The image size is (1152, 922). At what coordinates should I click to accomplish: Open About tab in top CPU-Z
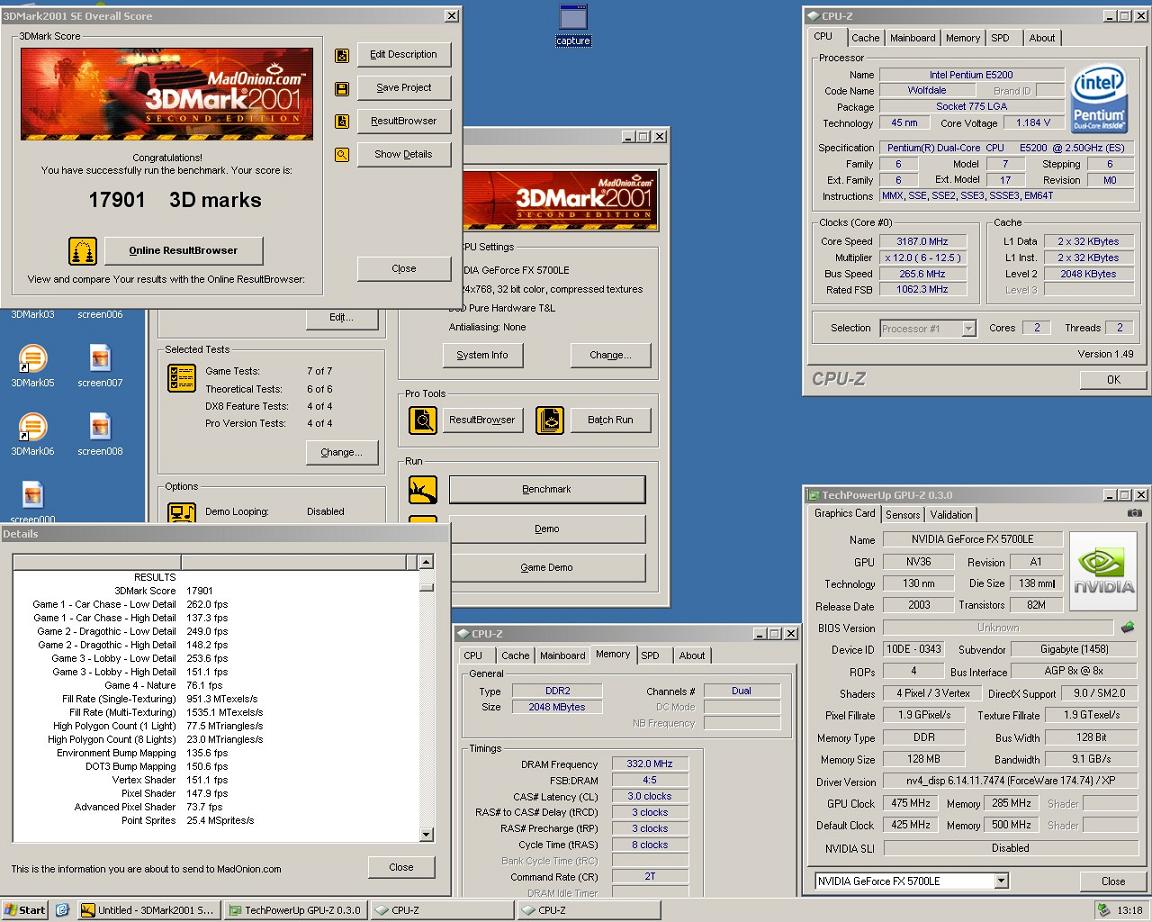pos(1041,38)
